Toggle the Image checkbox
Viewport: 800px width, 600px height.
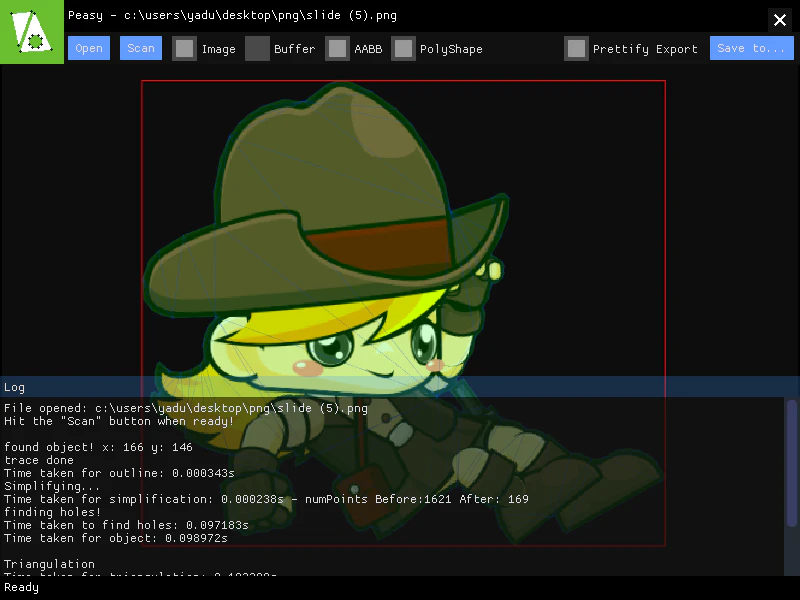click(184, 48)
